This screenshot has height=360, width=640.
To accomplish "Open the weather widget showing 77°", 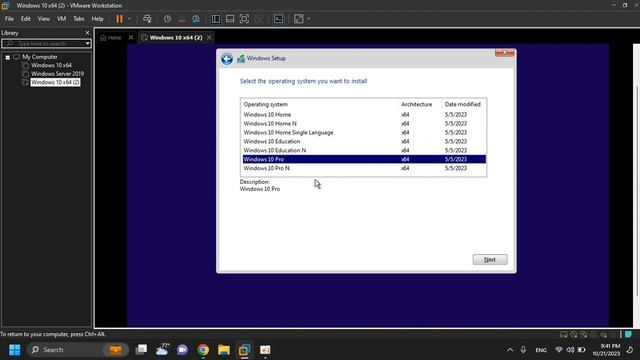I will point(162,350).
